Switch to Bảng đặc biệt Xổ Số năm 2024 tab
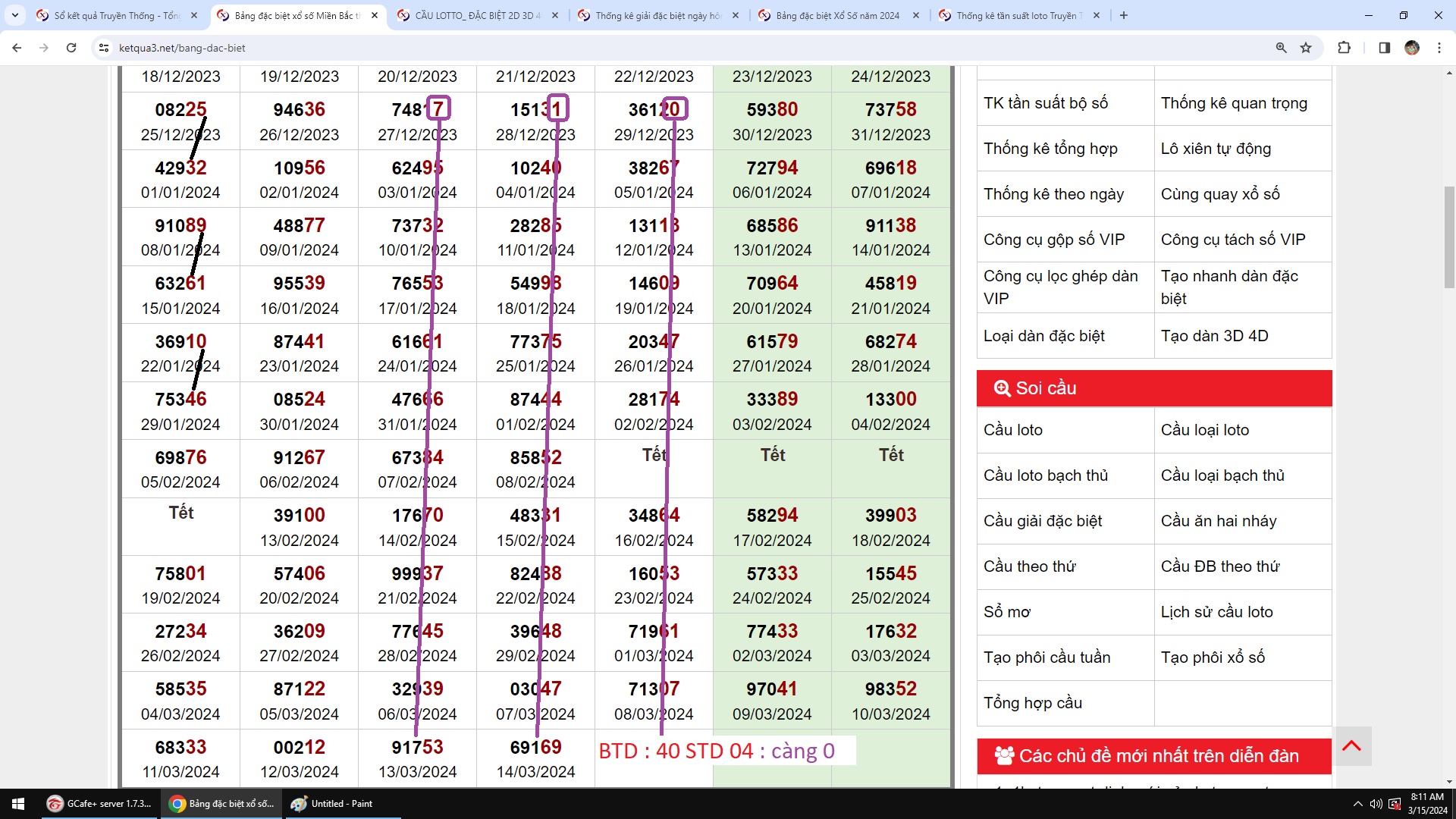The image size is (1456, 819). pos(837,15)
